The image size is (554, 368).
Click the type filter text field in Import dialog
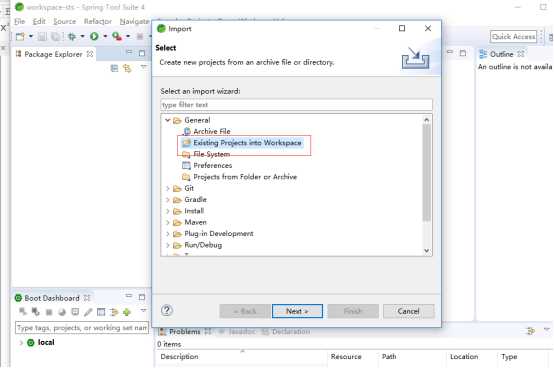296,105
